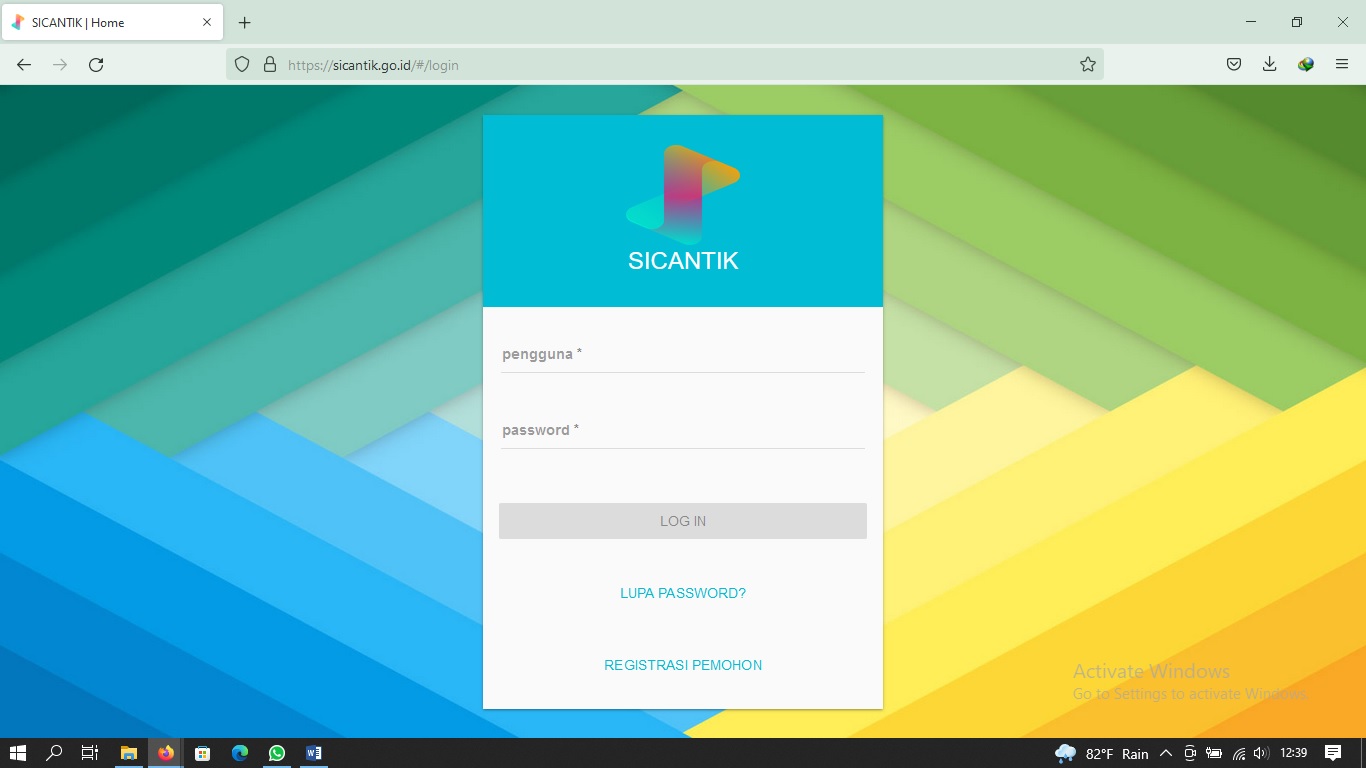
Task: Go back using the back arrow
Action: [24, 65]
